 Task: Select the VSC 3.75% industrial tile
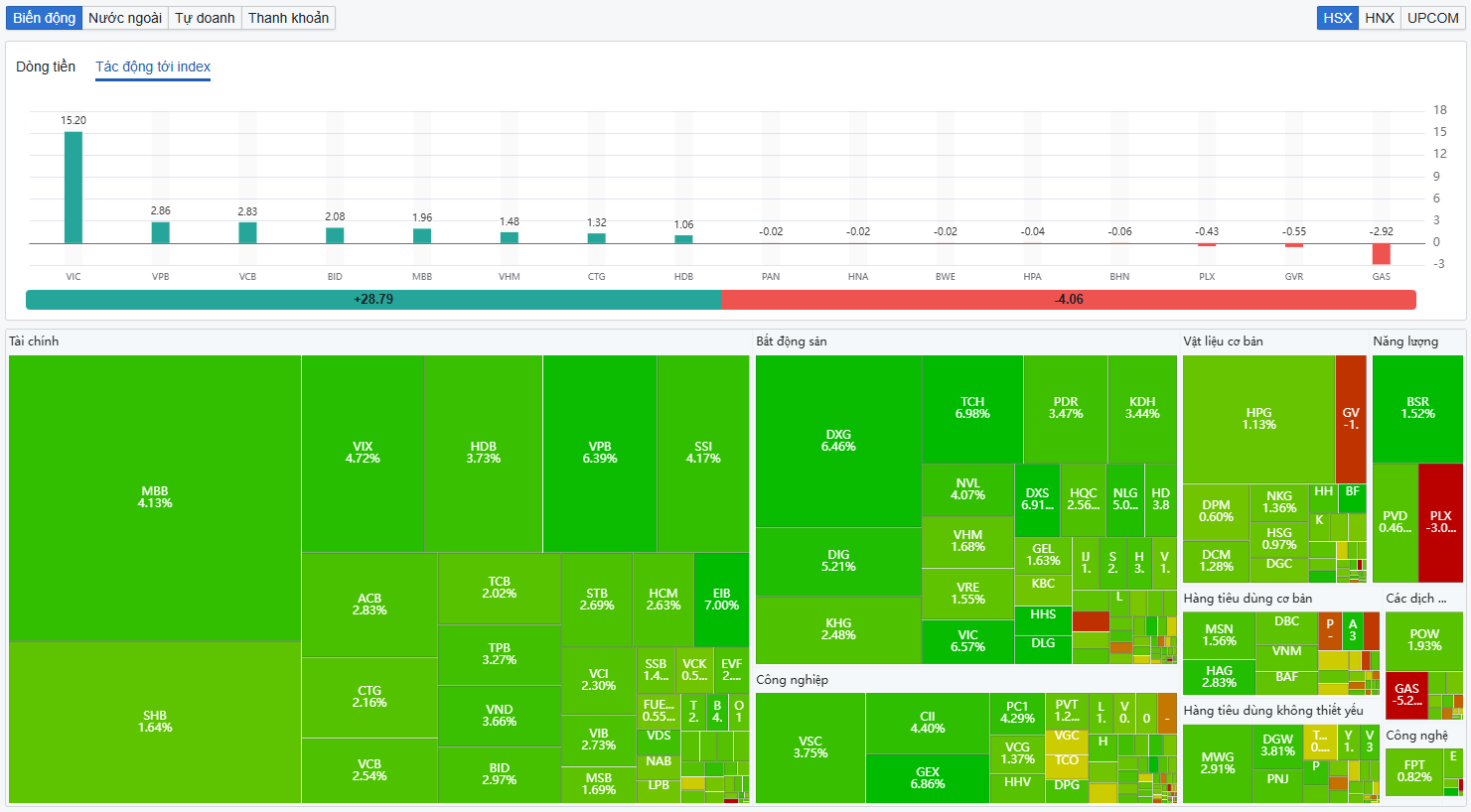point(810,747)
